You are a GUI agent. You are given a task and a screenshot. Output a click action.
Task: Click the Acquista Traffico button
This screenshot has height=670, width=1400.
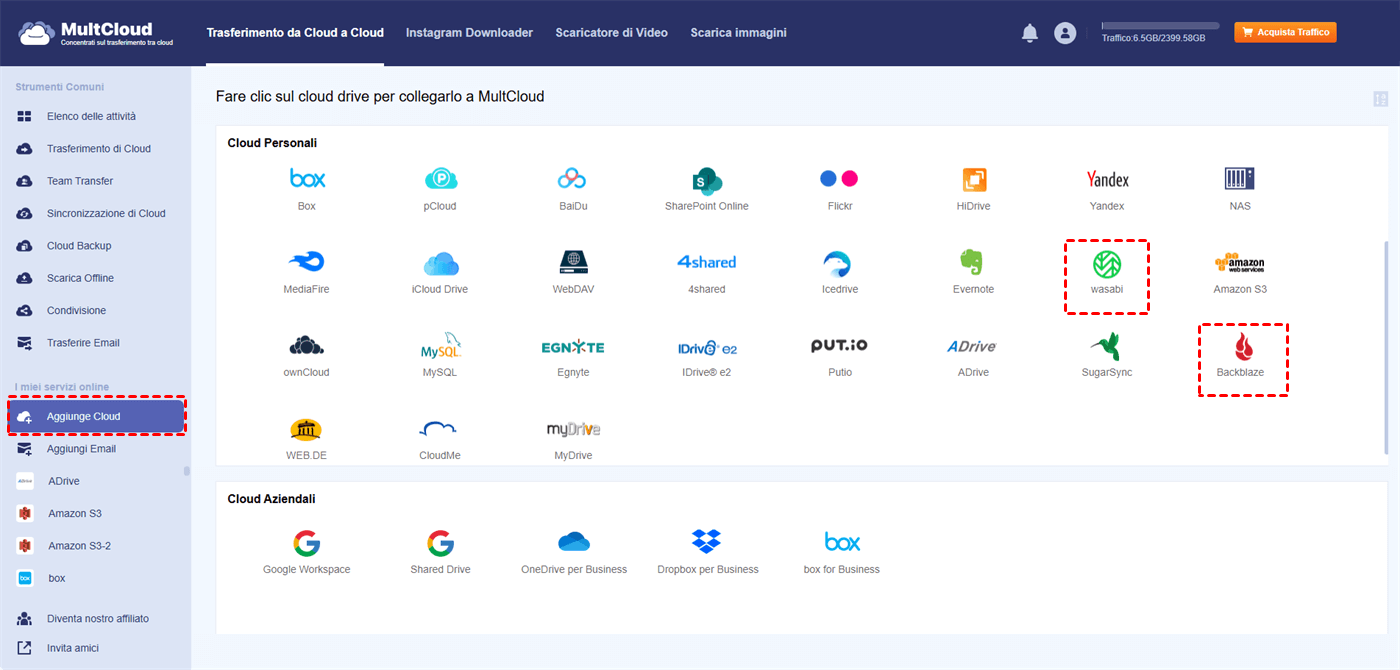tap(1285, 33)
